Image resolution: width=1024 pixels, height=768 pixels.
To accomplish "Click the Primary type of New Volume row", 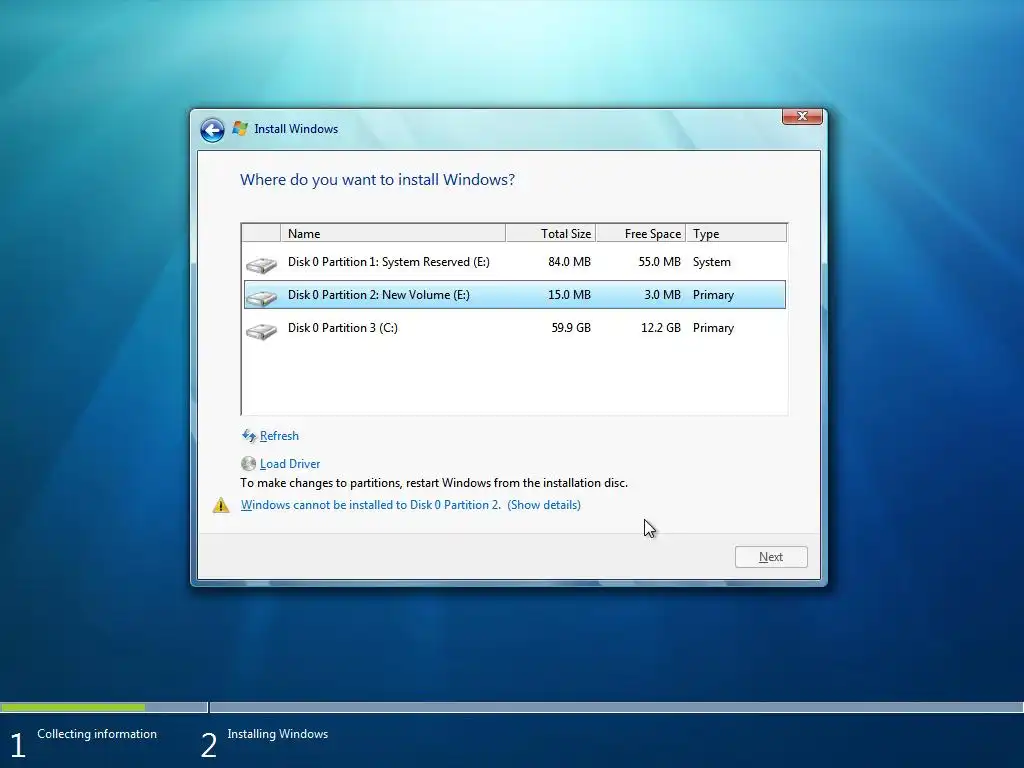I will [x=713, y=295].
